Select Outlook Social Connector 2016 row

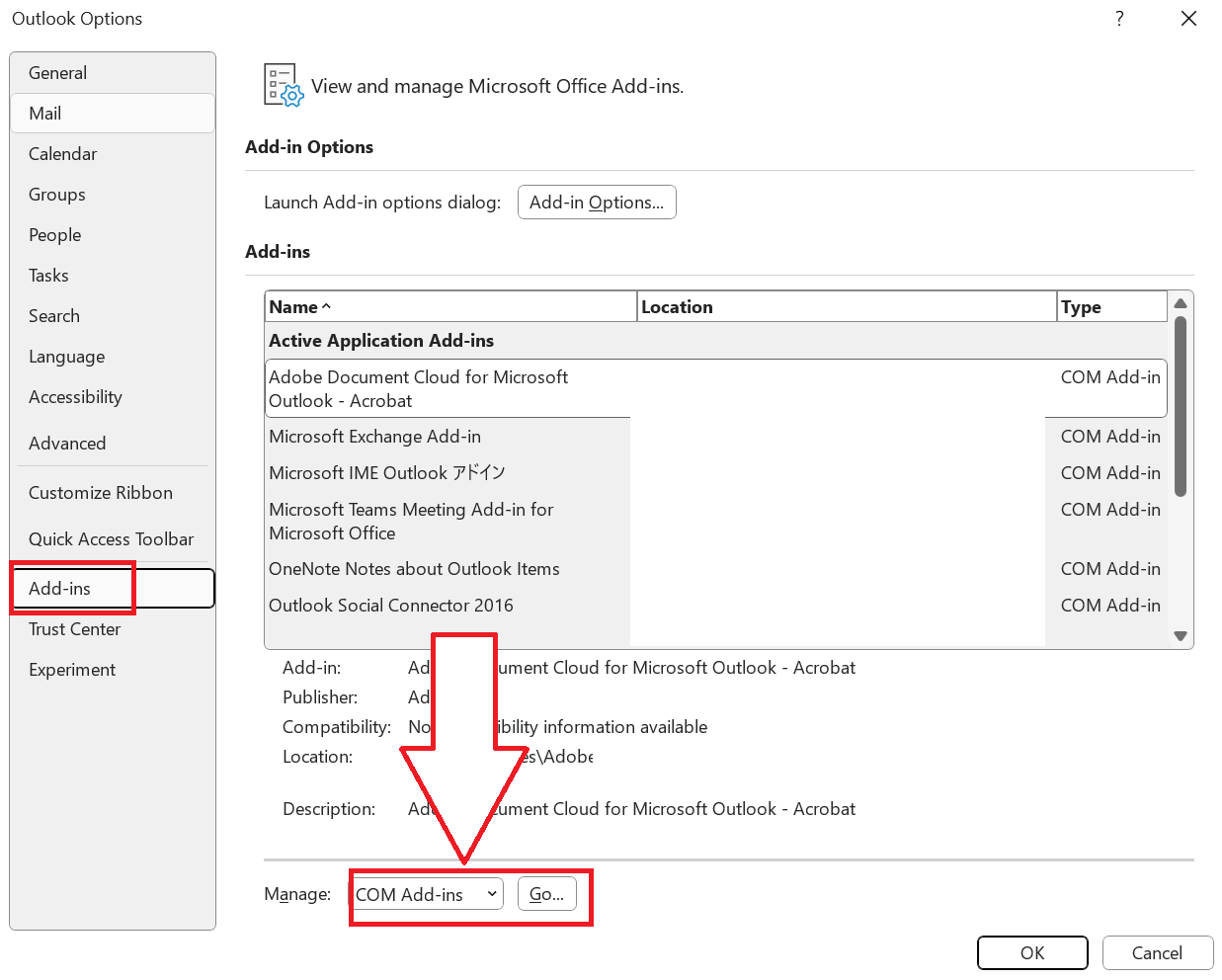tap(716, 606)
